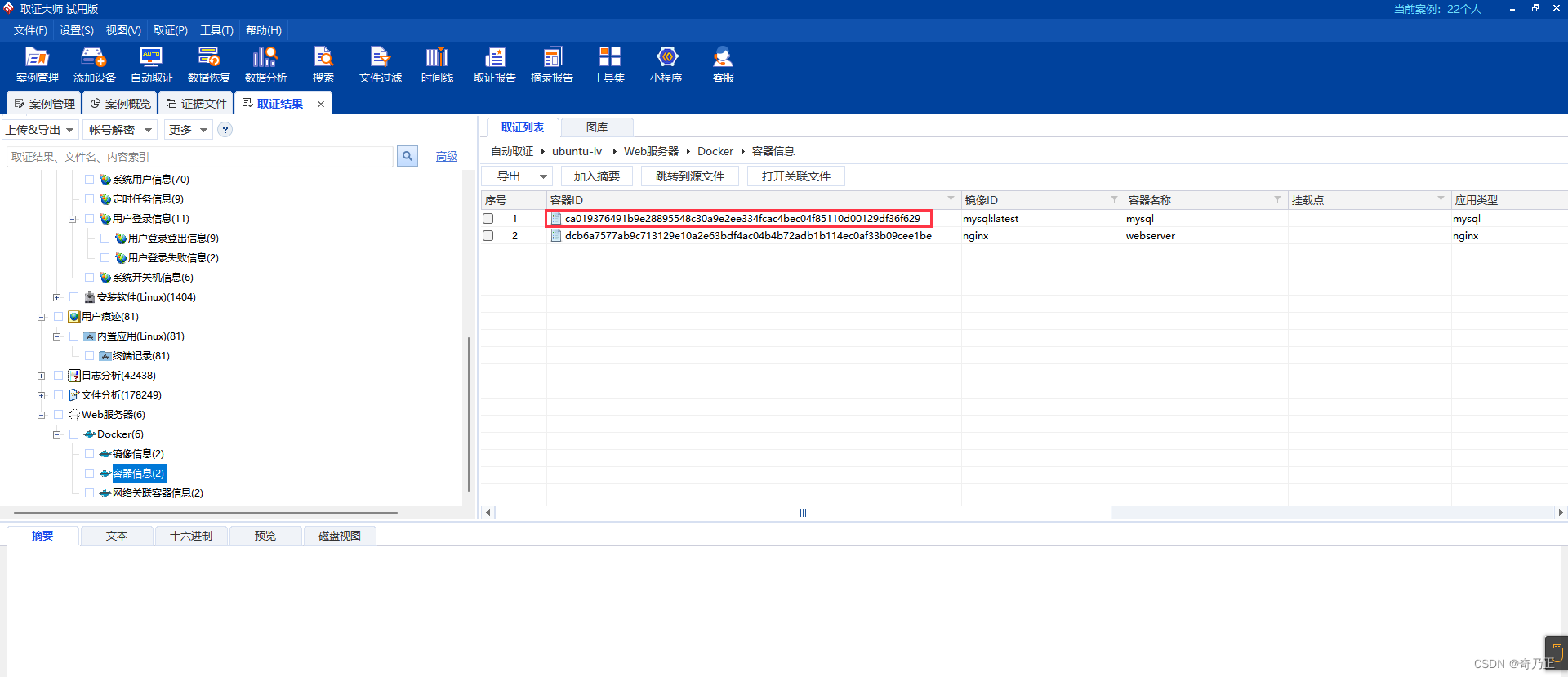This screenshot has height=677, width=1568.
Task: Open the 取证(P) menu
Action: point(170,30)
